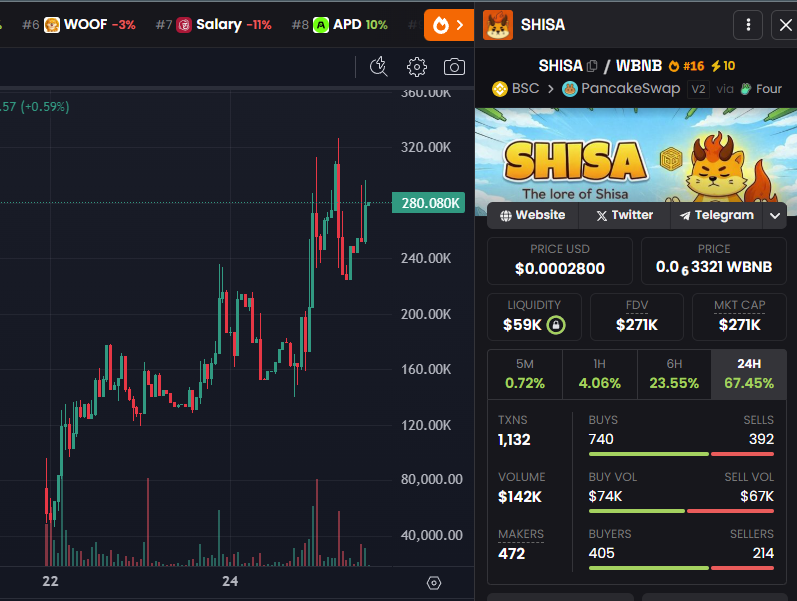Click the VOLUME $142K value
Viewport: 797px width, 601px height.
tap(519, 497)
